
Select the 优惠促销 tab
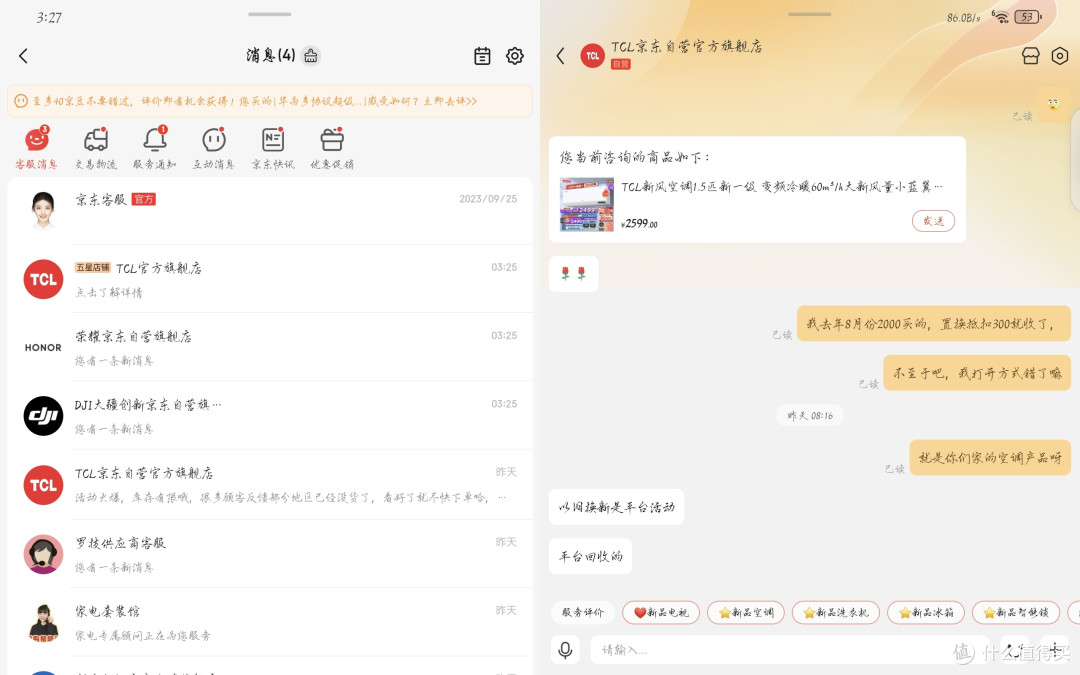pyautogui.click(x=332, y=148)
